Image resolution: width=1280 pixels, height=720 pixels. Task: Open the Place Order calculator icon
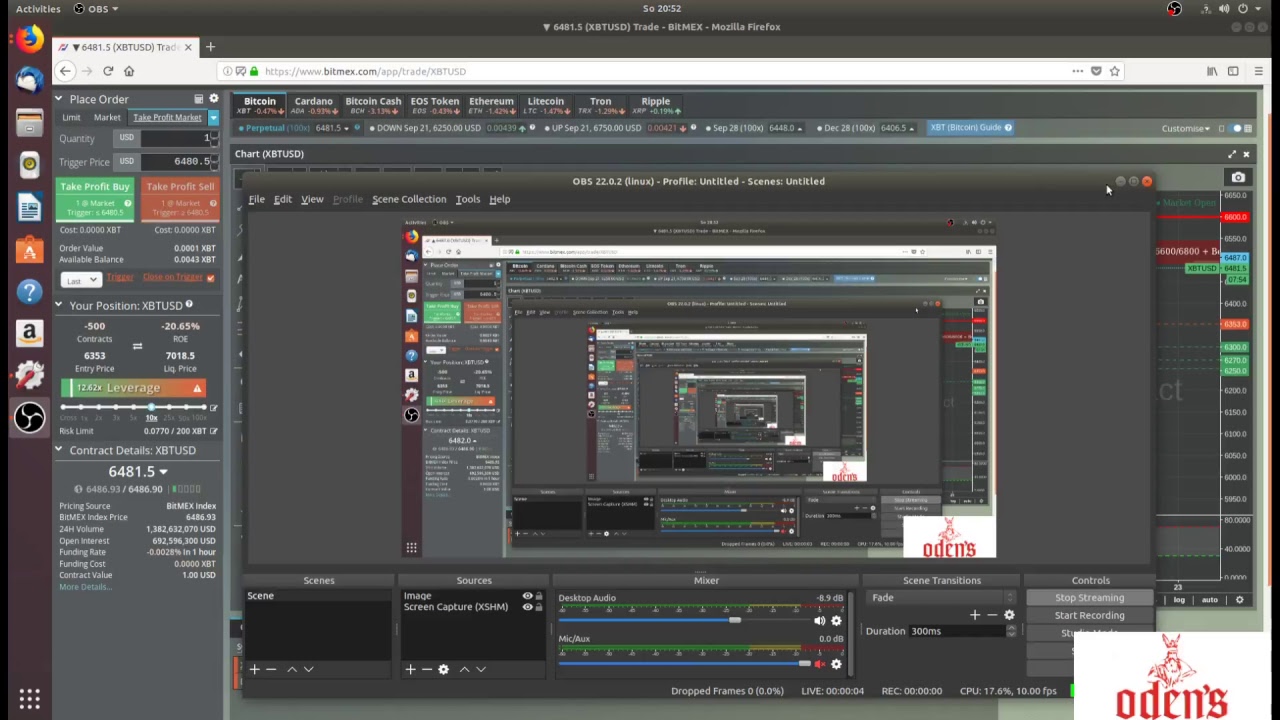[198, 99]
